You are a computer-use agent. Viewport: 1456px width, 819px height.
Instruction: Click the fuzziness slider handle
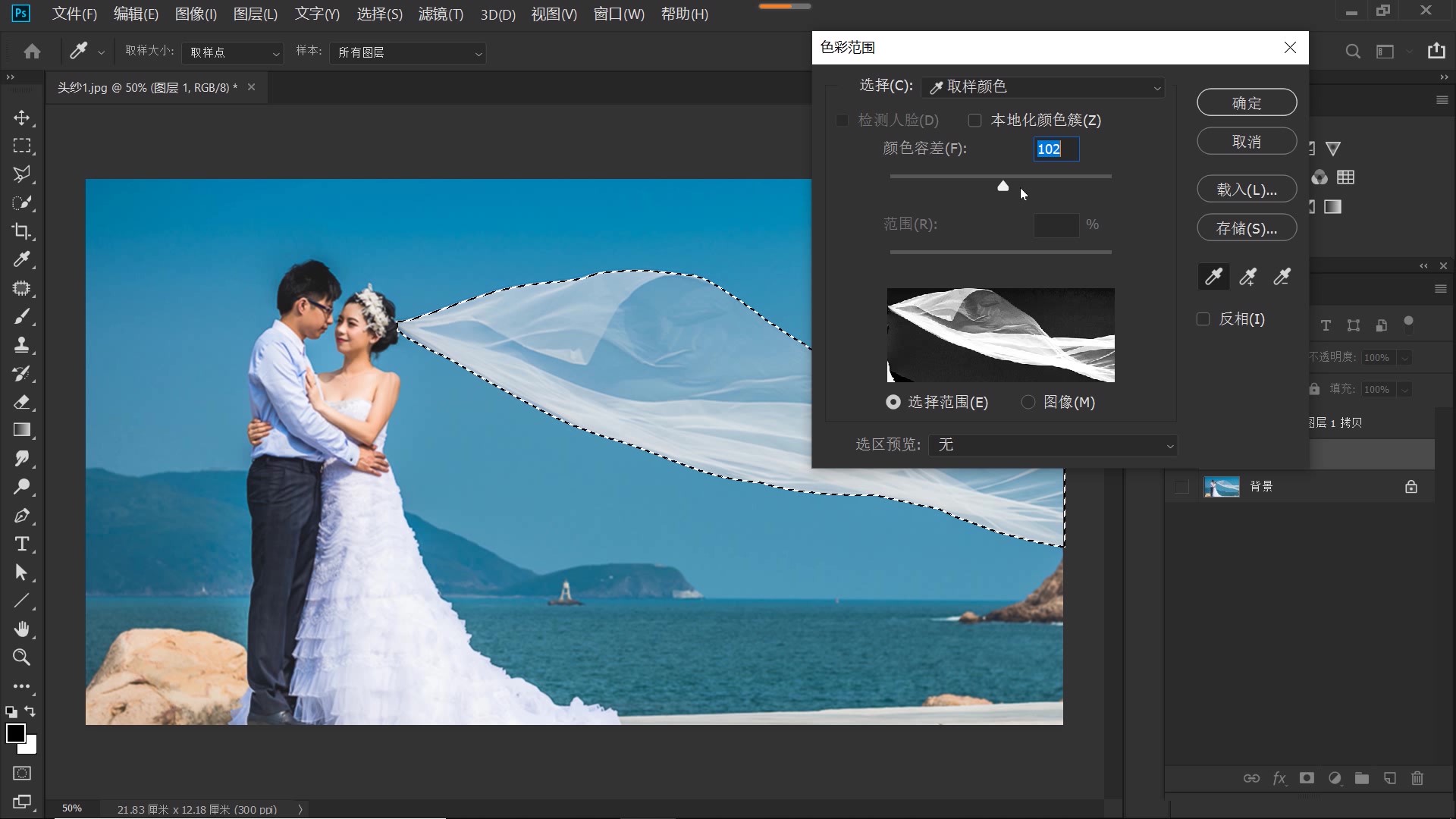pos(1003,186)
